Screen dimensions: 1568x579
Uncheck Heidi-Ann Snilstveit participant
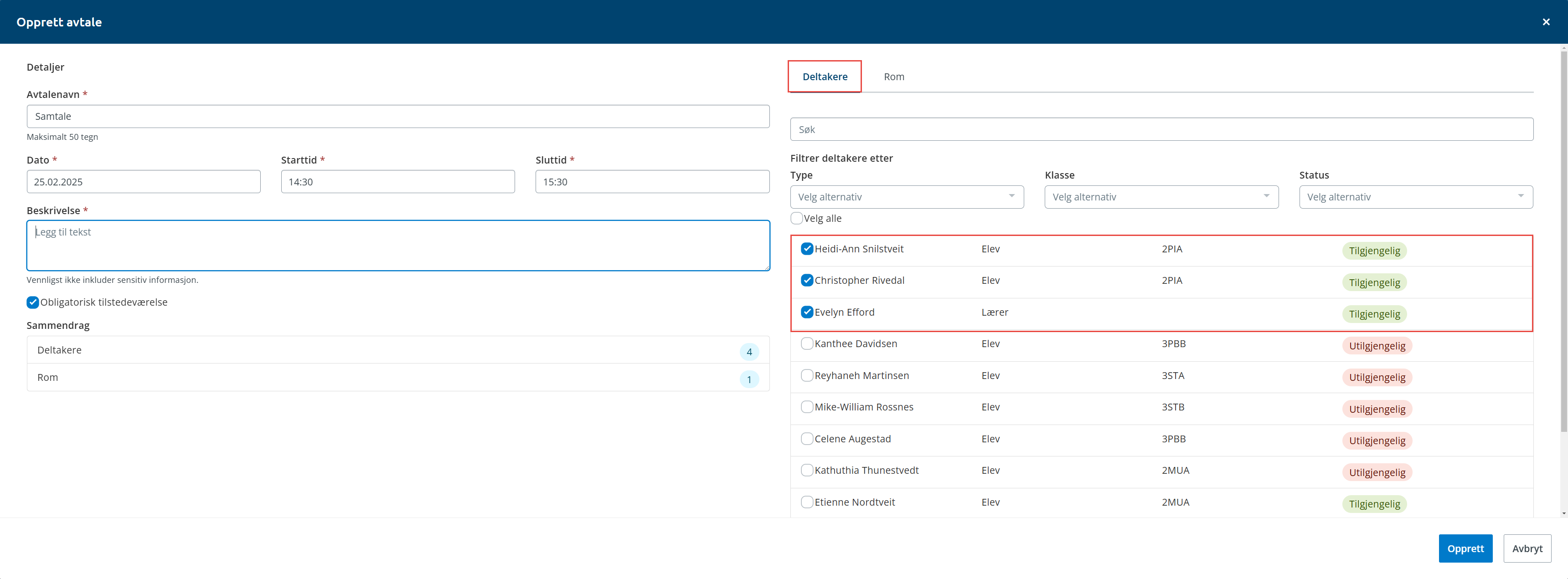[x=806, y=249]
